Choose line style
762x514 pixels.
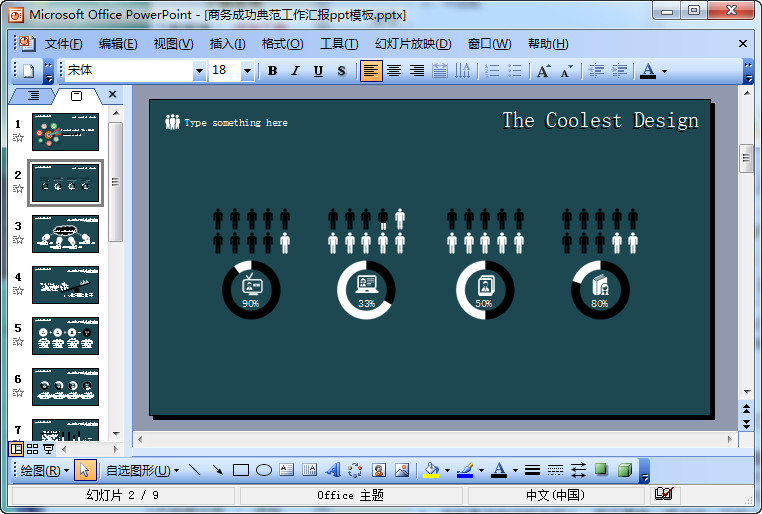click(533, 470)
